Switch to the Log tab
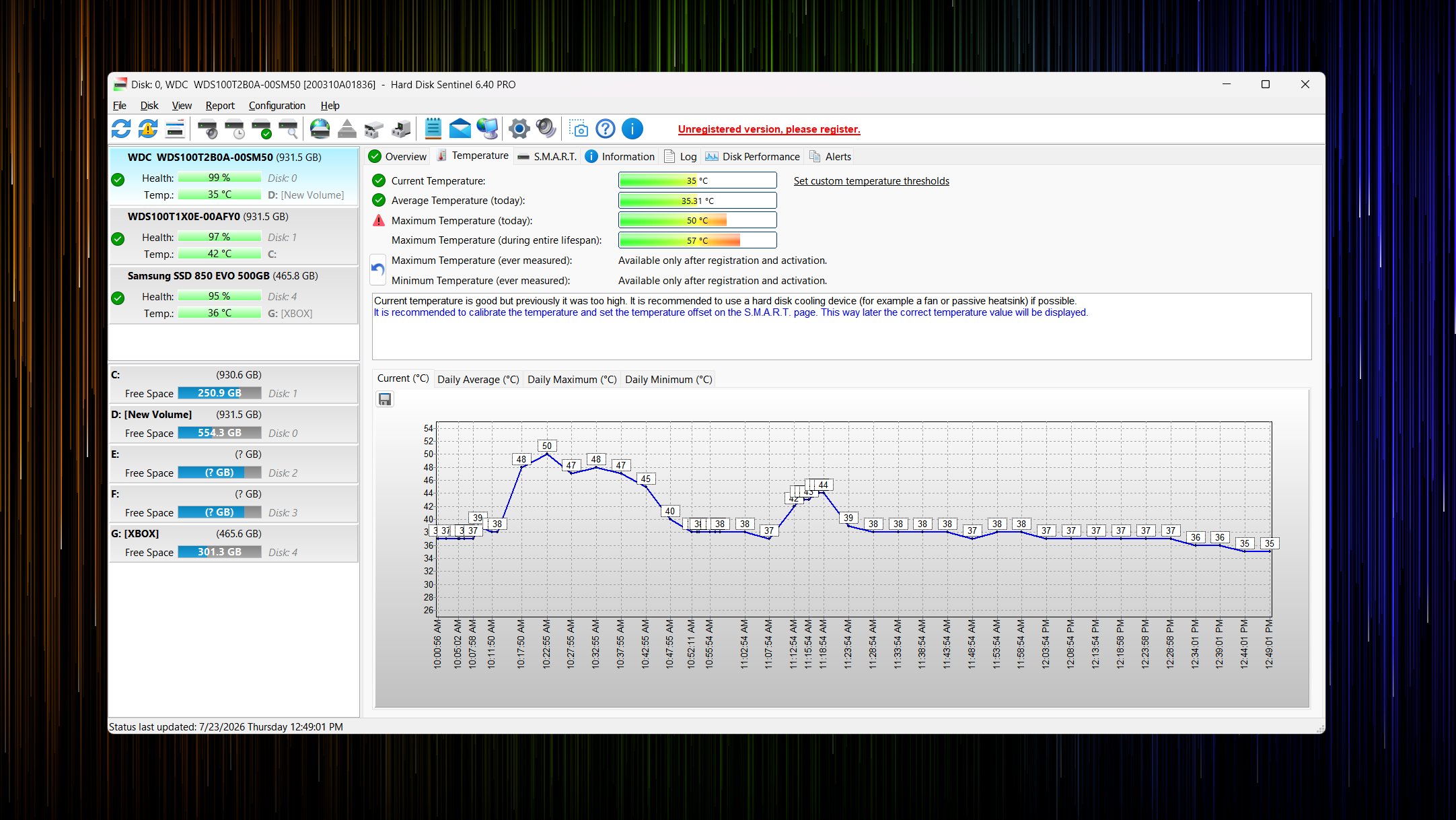The image size is (1456, 820). tap(680, 156)
